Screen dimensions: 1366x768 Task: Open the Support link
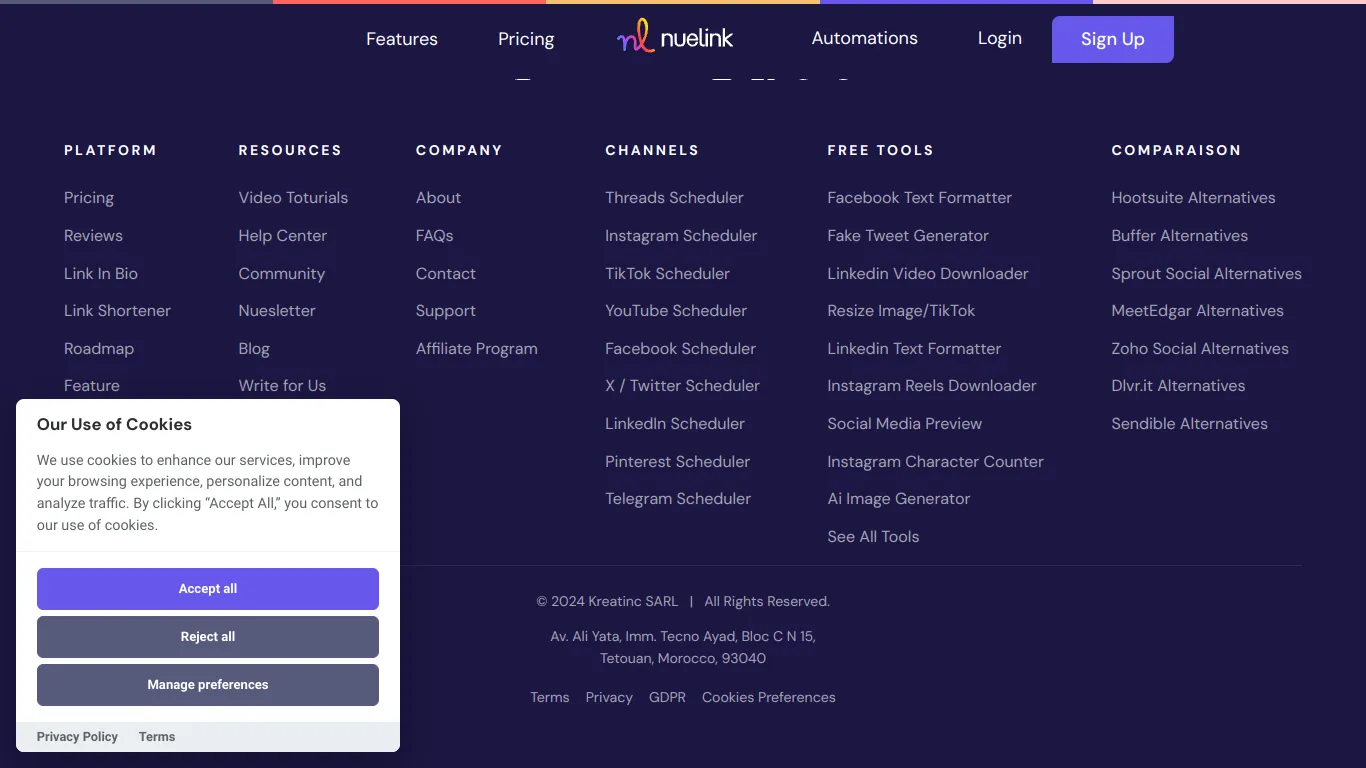[x=446, y=311]
